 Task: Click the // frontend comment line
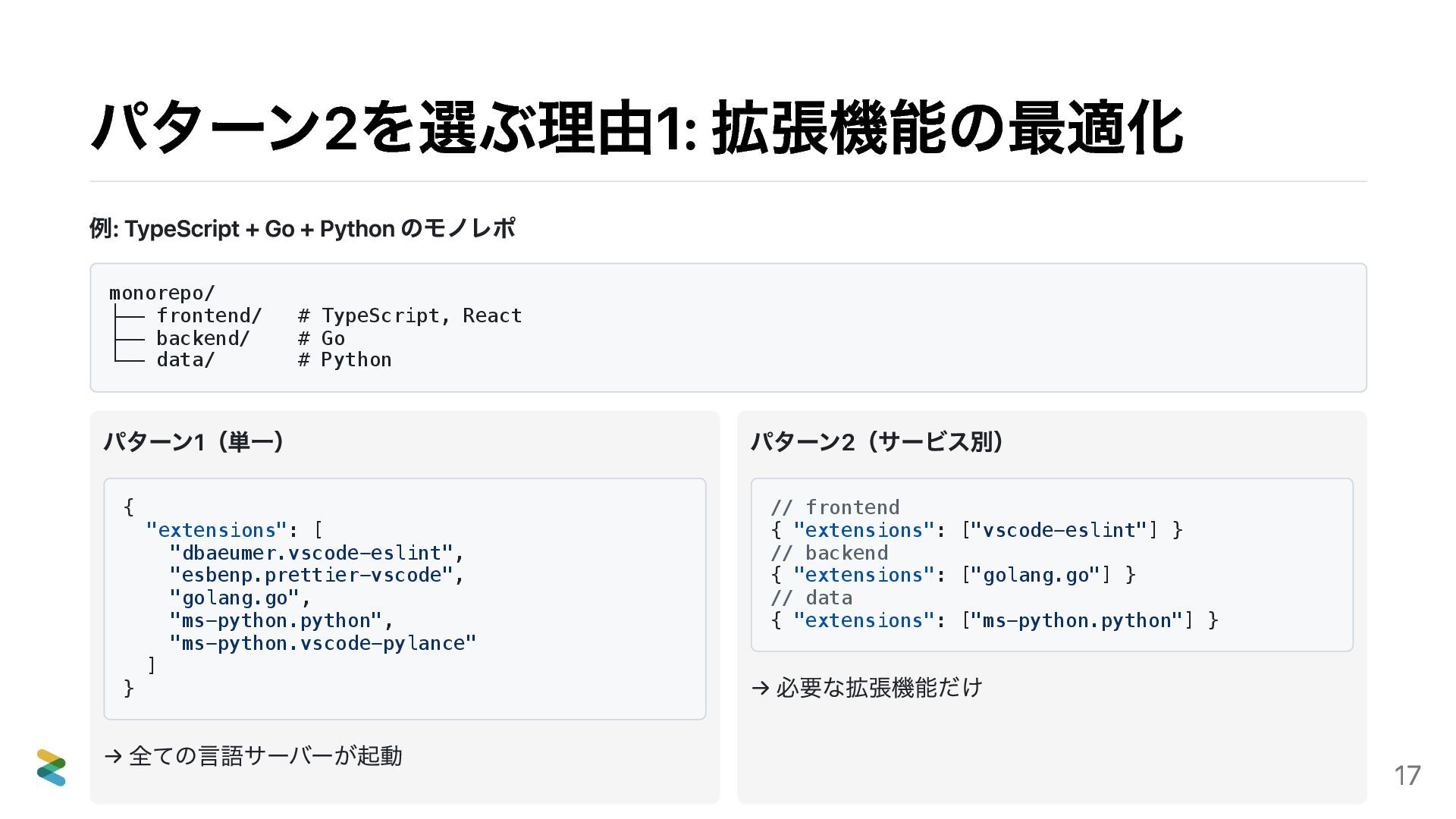click(835, 507)
